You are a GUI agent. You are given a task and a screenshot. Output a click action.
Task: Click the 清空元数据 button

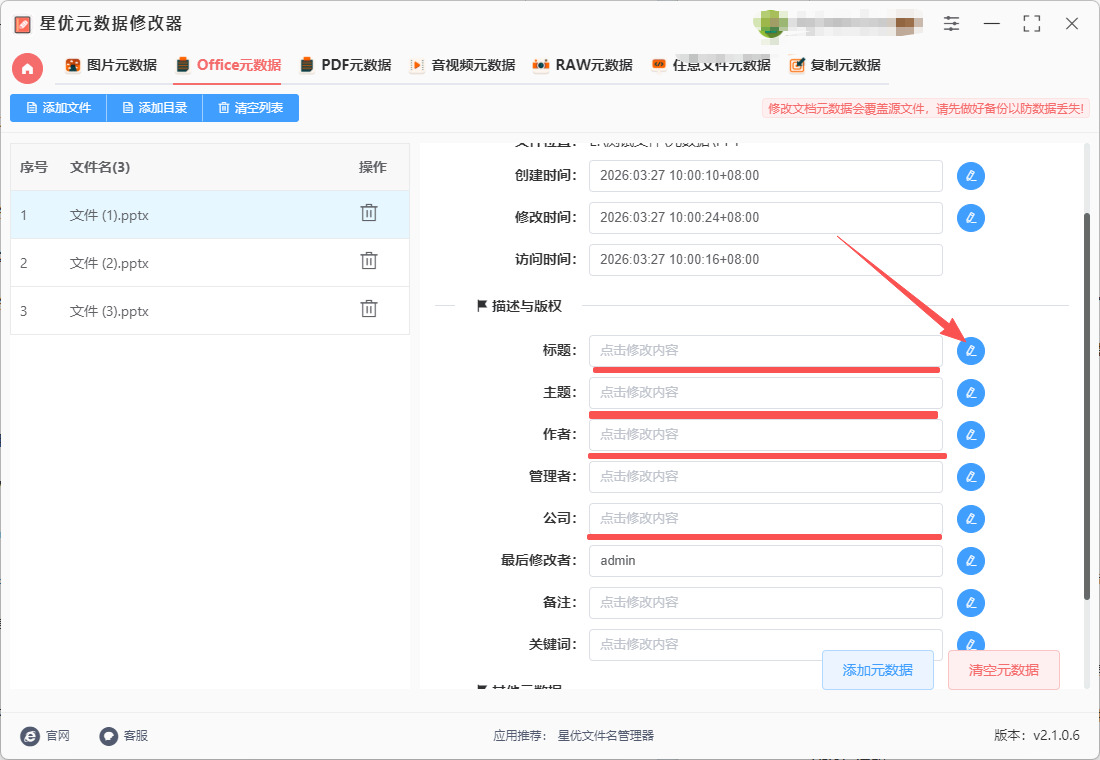[1004, 670]
